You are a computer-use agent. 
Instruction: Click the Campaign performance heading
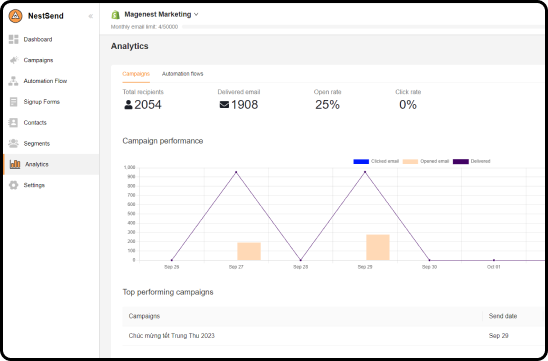pos(163,141)
